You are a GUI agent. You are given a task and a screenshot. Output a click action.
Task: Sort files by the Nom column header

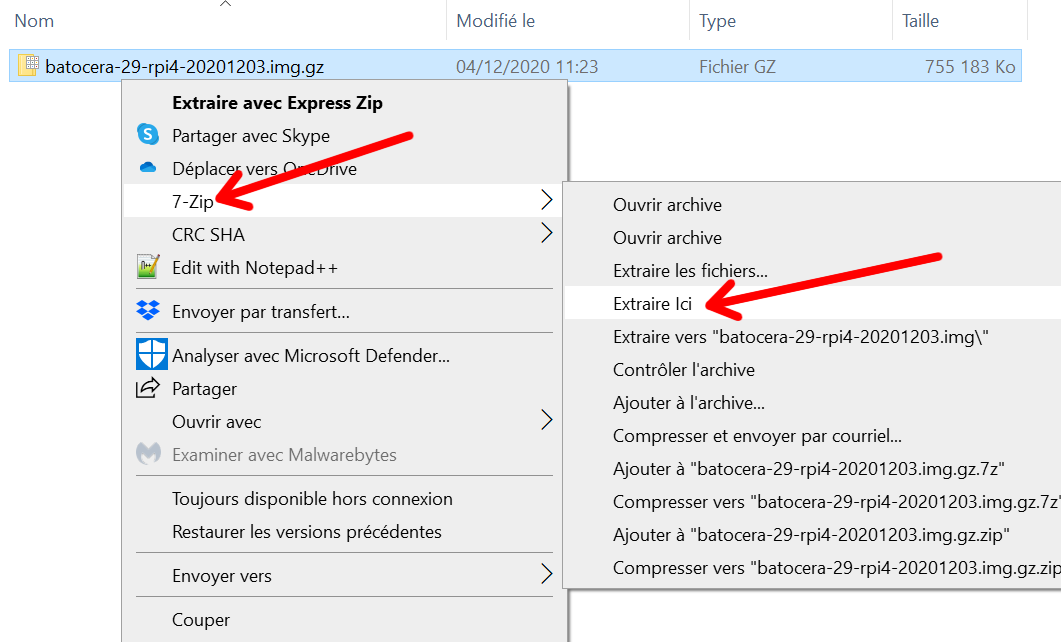(35, 21)
